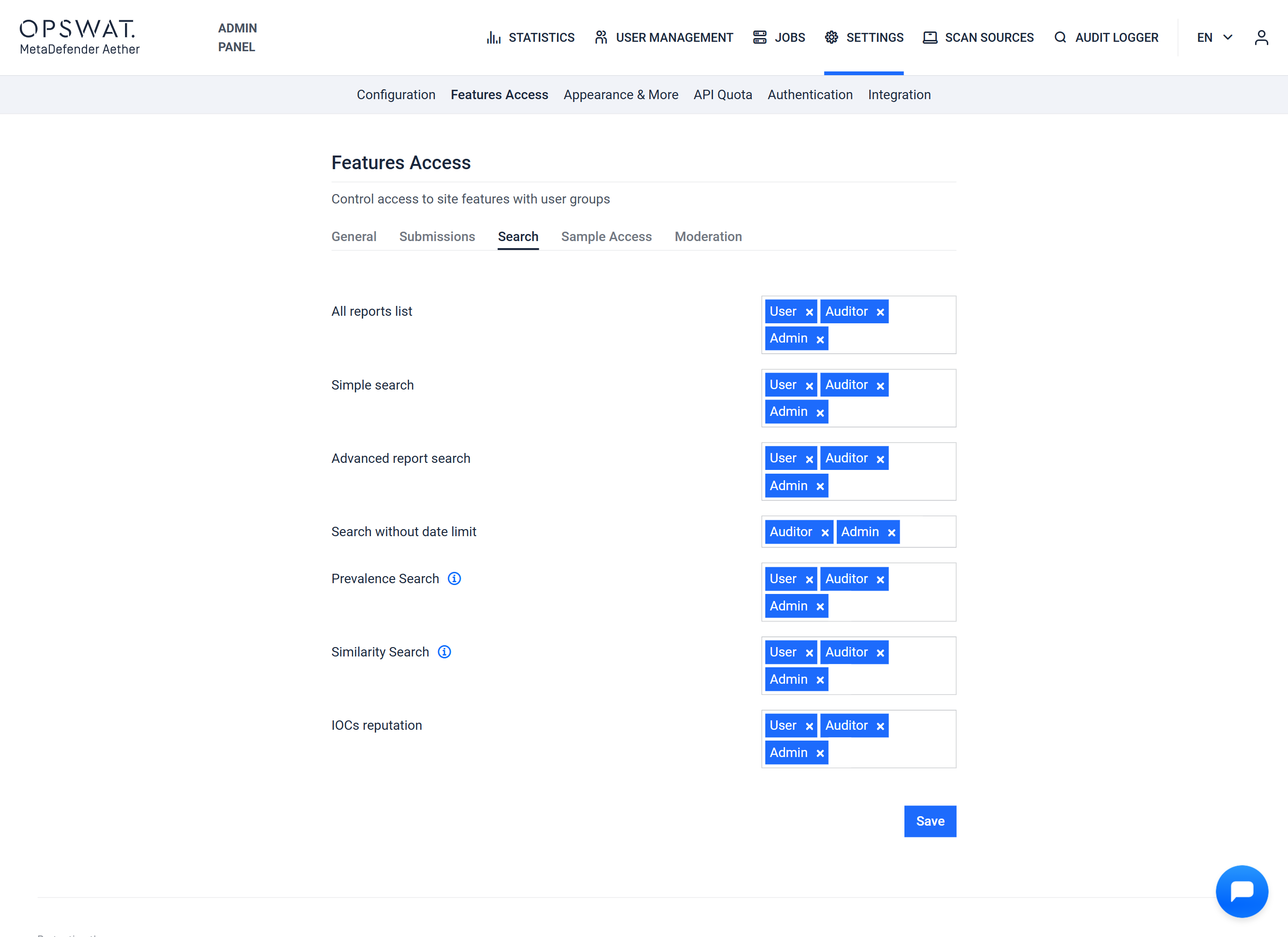Open the user profile icon

[1261, 38]
